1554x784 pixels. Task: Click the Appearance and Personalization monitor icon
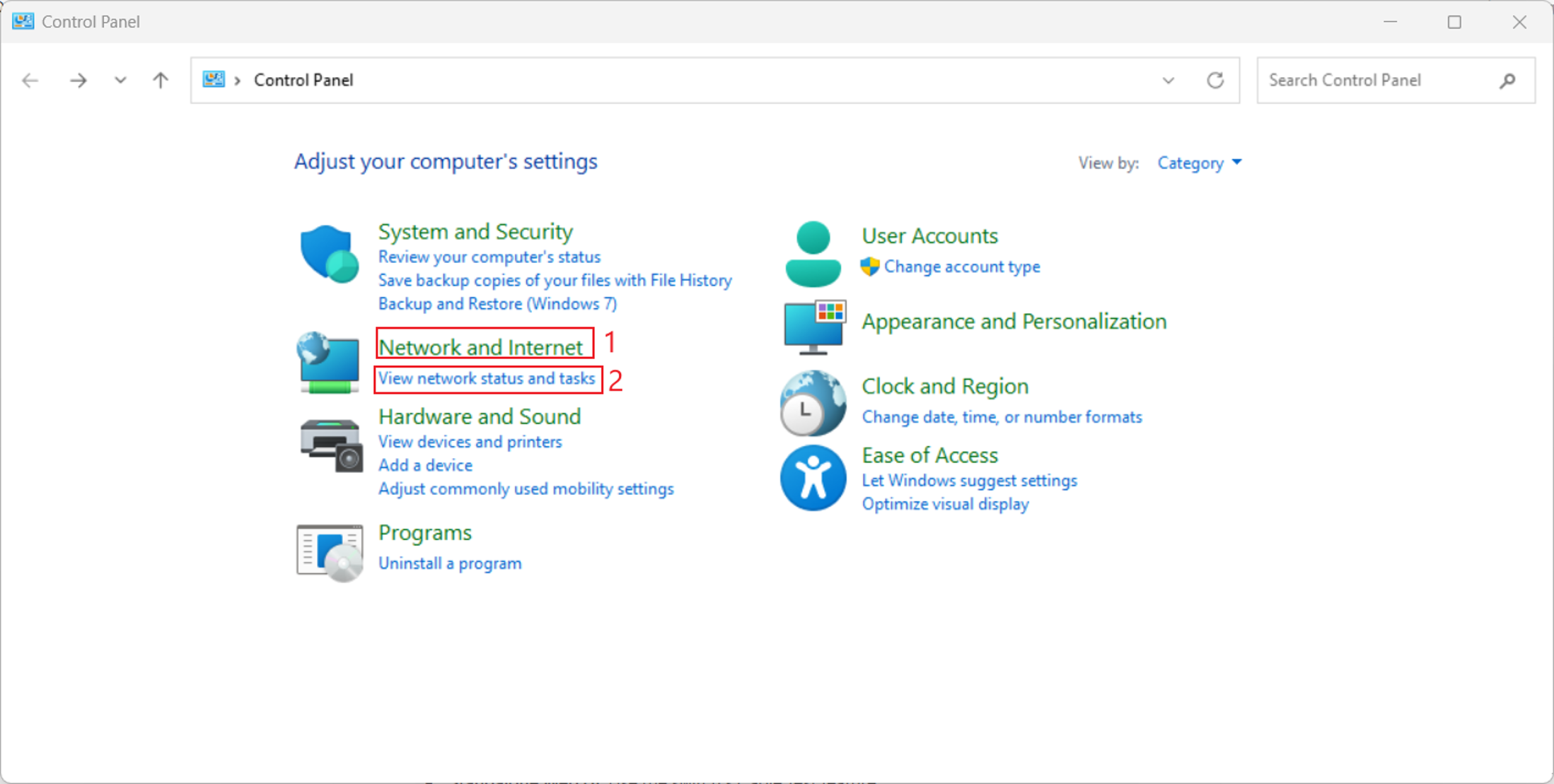[814, 327]
